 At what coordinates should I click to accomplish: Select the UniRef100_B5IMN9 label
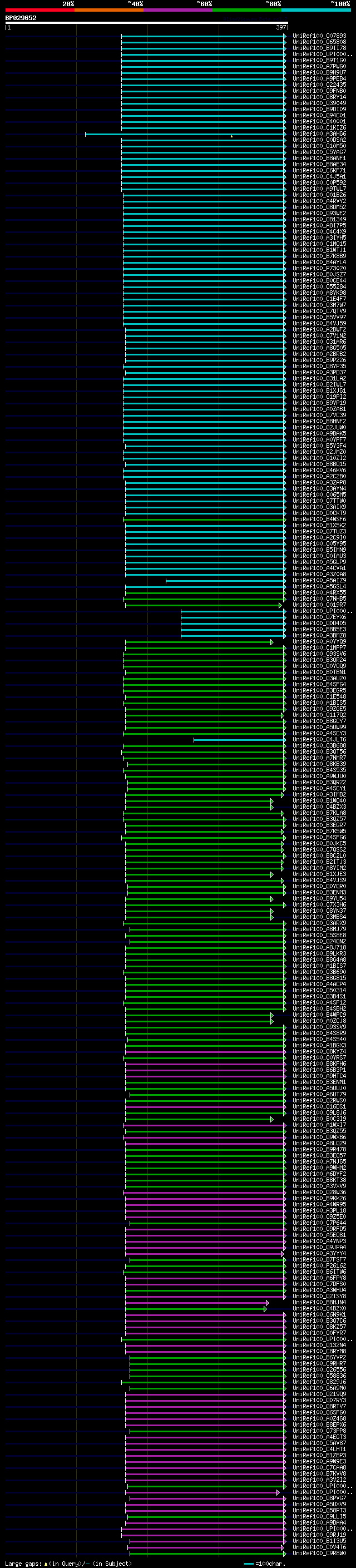(319, 550)
